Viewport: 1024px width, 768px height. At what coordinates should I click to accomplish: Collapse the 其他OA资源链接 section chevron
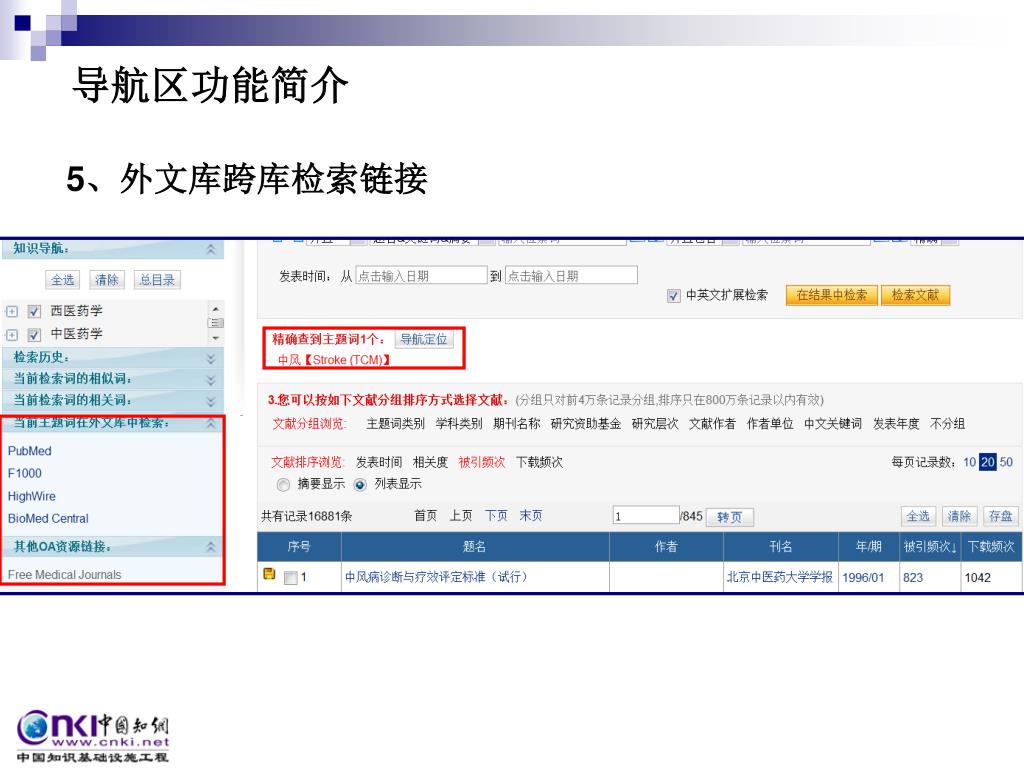pos(210,547)
